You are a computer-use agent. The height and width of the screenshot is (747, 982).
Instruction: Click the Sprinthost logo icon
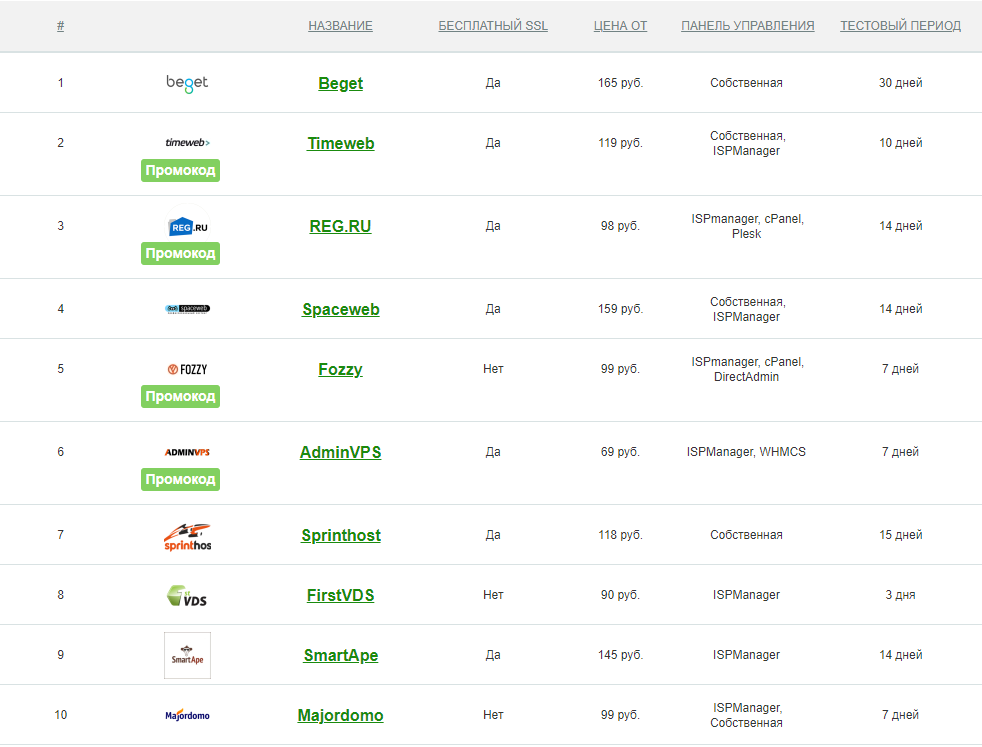pyautogui.click(x=187, y=536)
